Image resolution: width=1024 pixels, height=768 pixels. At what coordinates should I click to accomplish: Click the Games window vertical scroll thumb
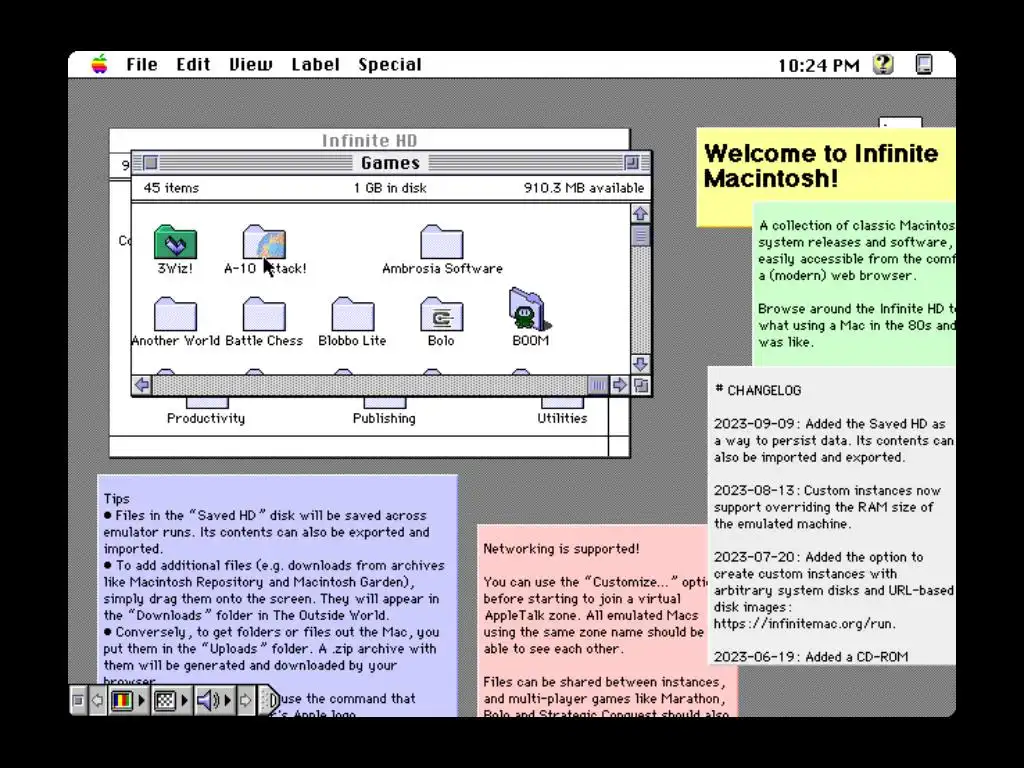641,235
